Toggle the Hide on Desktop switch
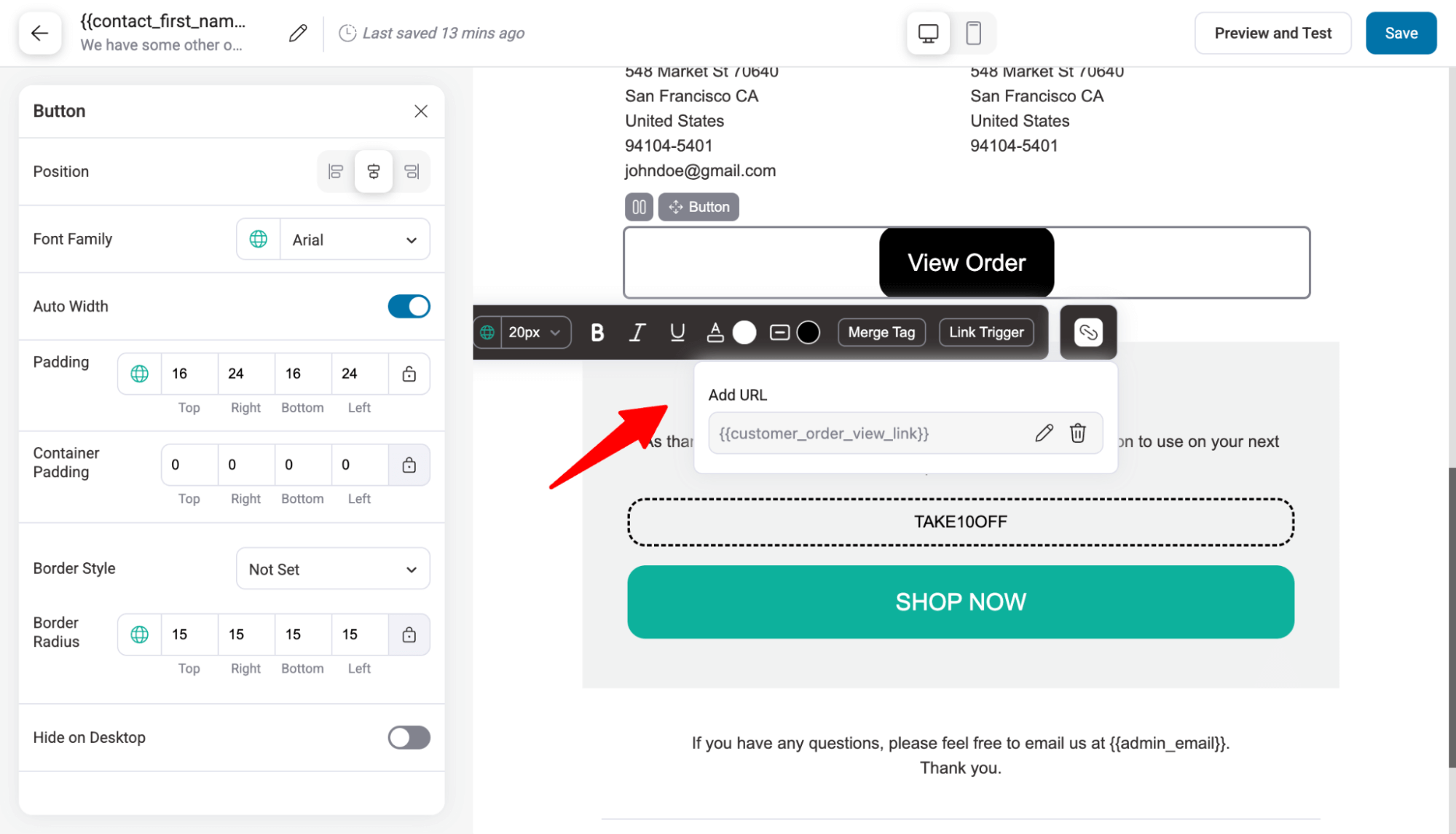 point(408,738)
